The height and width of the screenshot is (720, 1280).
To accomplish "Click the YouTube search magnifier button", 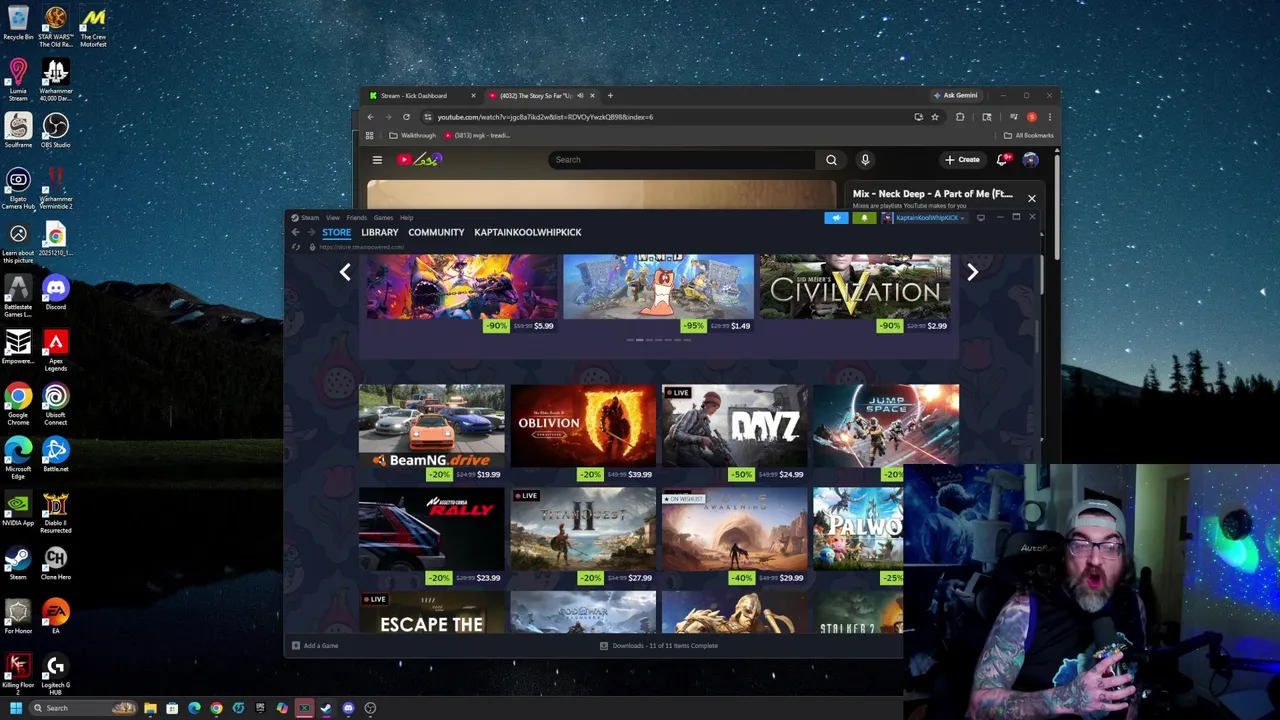I will click(x=831, y=160).
